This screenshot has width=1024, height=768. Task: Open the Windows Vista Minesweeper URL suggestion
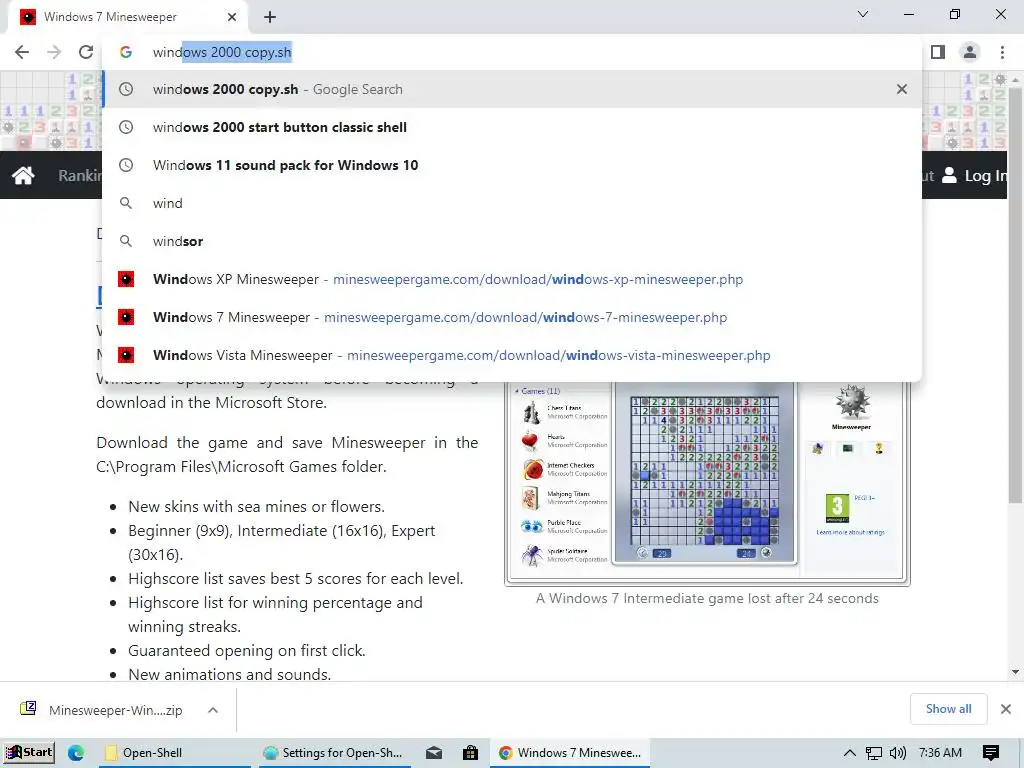[512, 355]
